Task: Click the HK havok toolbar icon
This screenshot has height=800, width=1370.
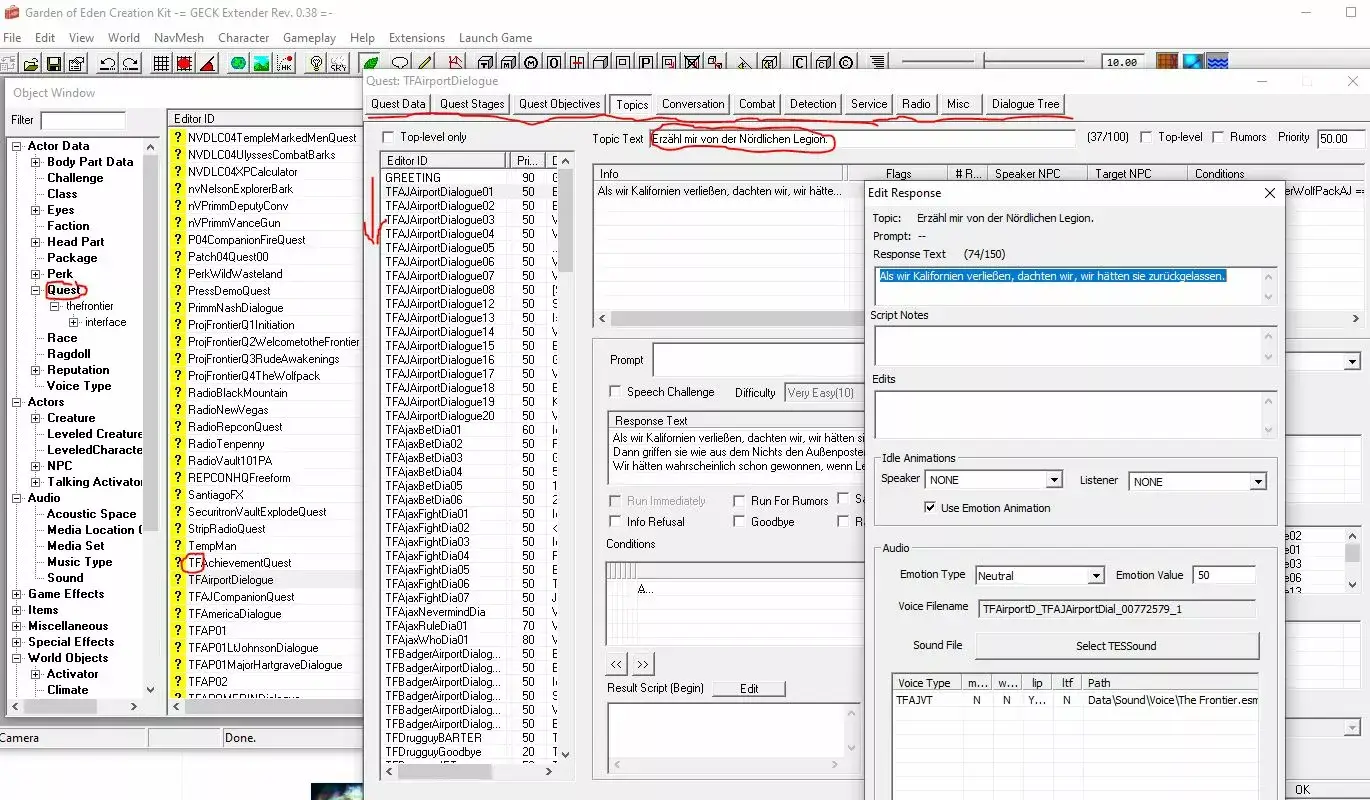Action: coord(284,63)
